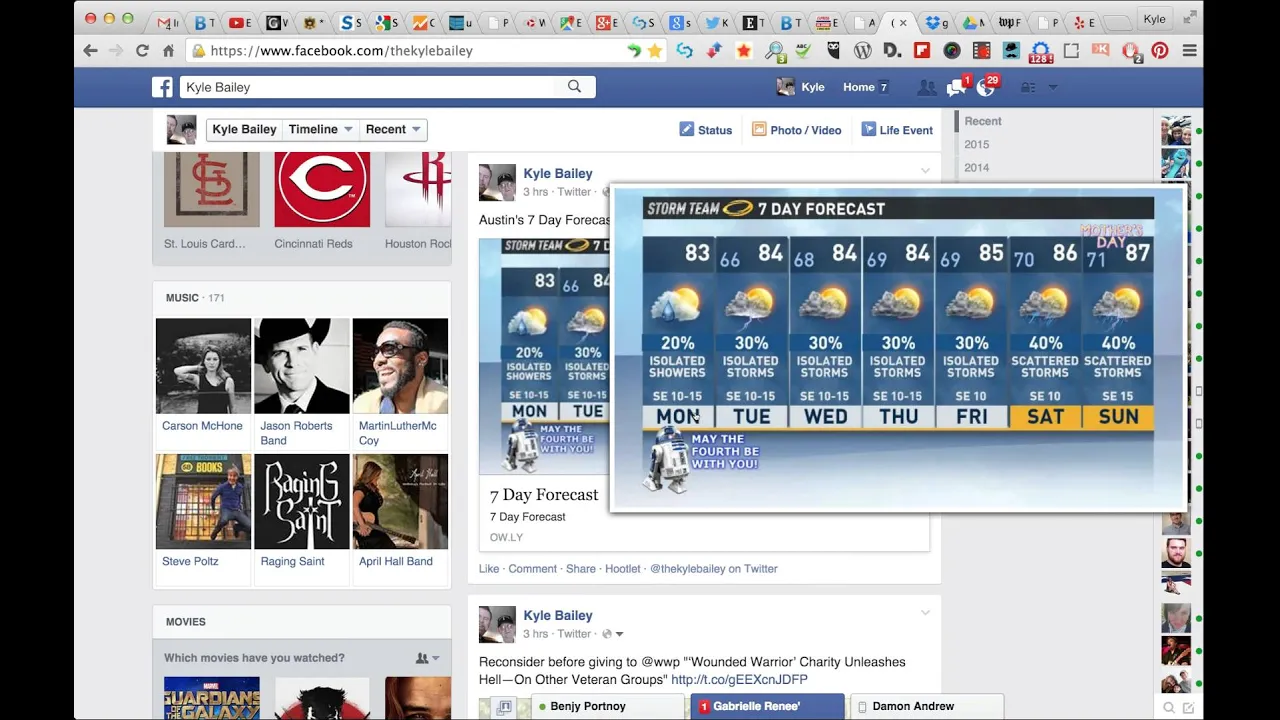Click the spell-check ABC extension icon
The width and height of the screenshot is (1280, 720).
[803, 51]
